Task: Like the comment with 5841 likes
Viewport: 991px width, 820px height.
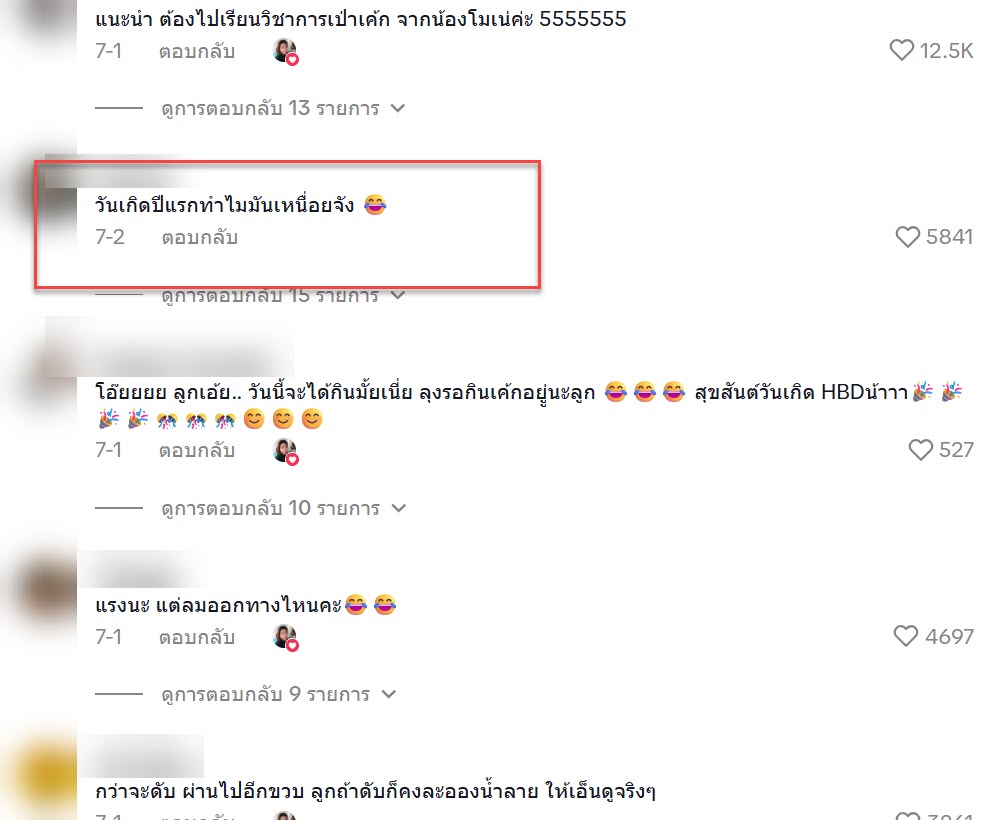Action: tap(908, 236)
